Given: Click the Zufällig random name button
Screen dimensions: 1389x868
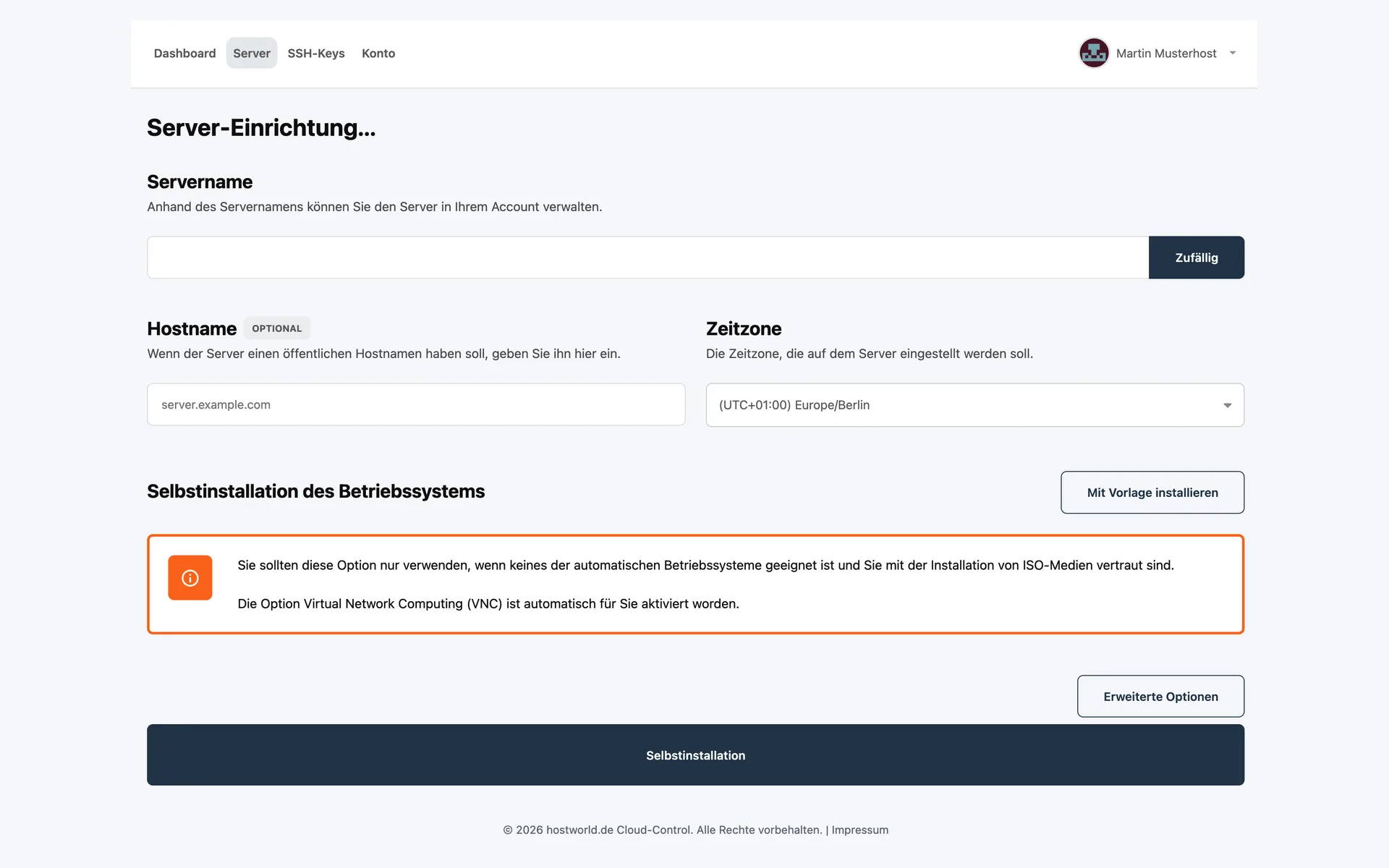Looking at the screenshot, I should pyautogui.click(x=1197, y=258).
